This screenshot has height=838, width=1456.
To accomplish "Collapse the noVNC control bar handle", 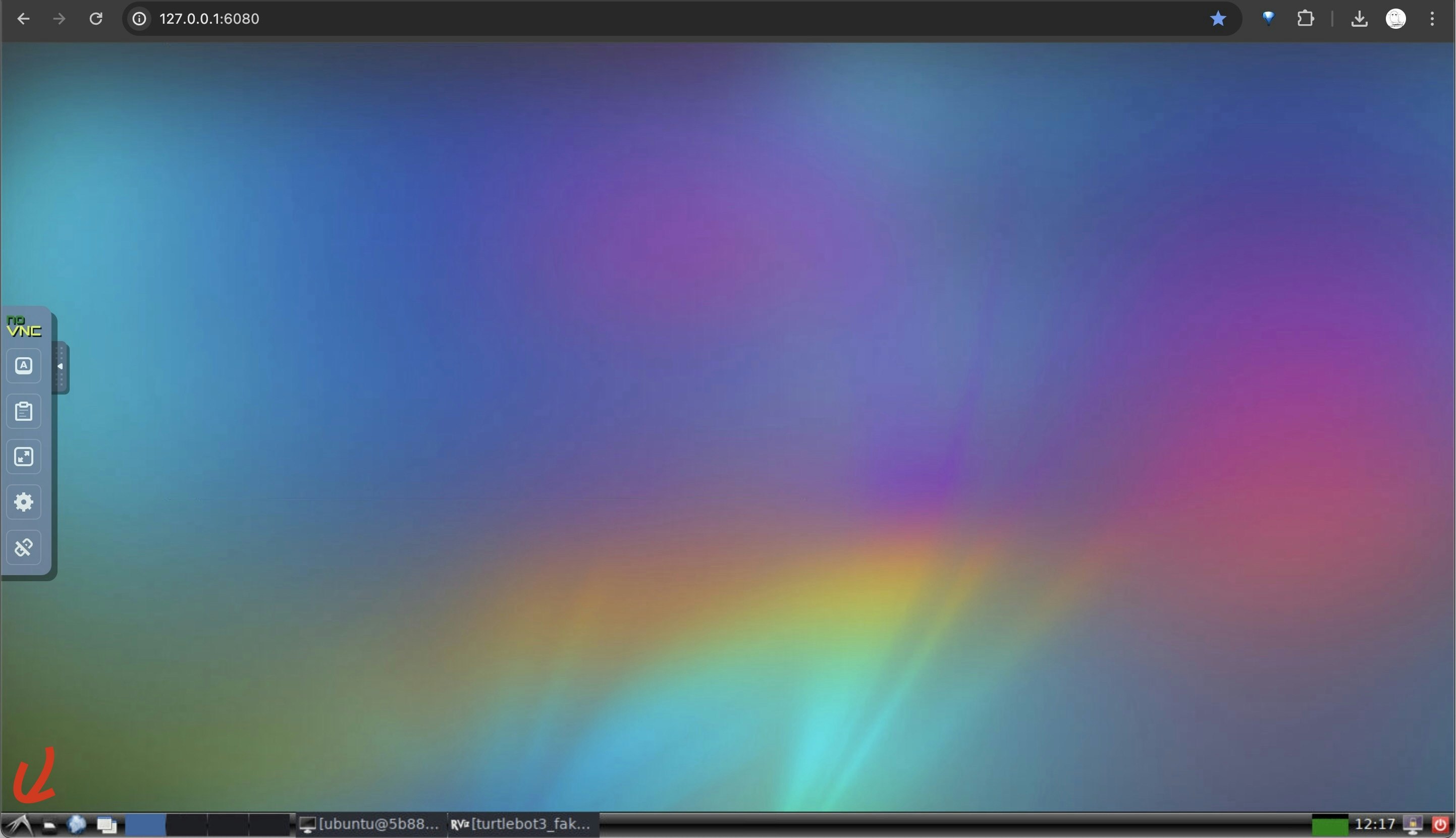I will pyautogui.click(x=61, y=367).
